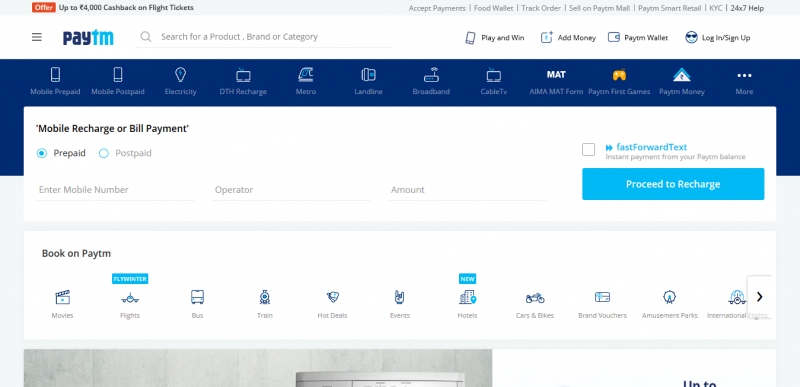Open the CableTv icon
The height and width of the screenshot is (387, 800).
[x=493, y=75]
